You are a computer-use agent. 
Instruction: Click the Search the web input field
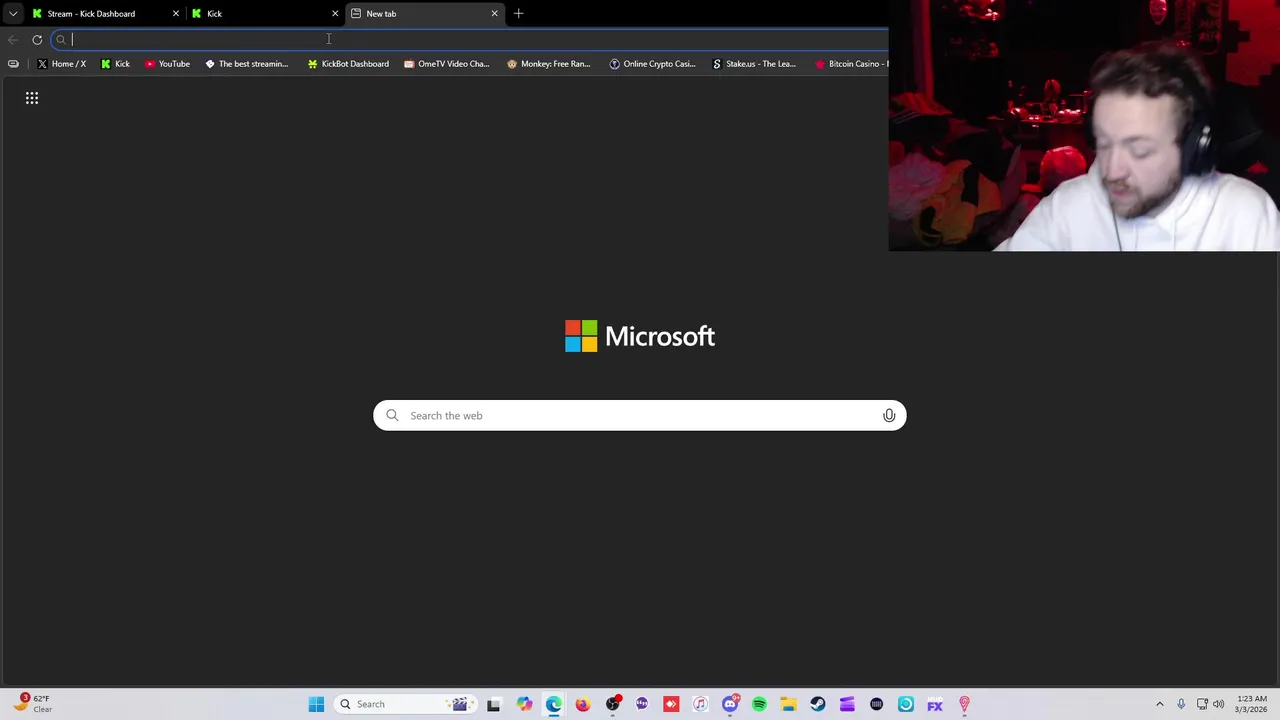[x=640, y=415]
